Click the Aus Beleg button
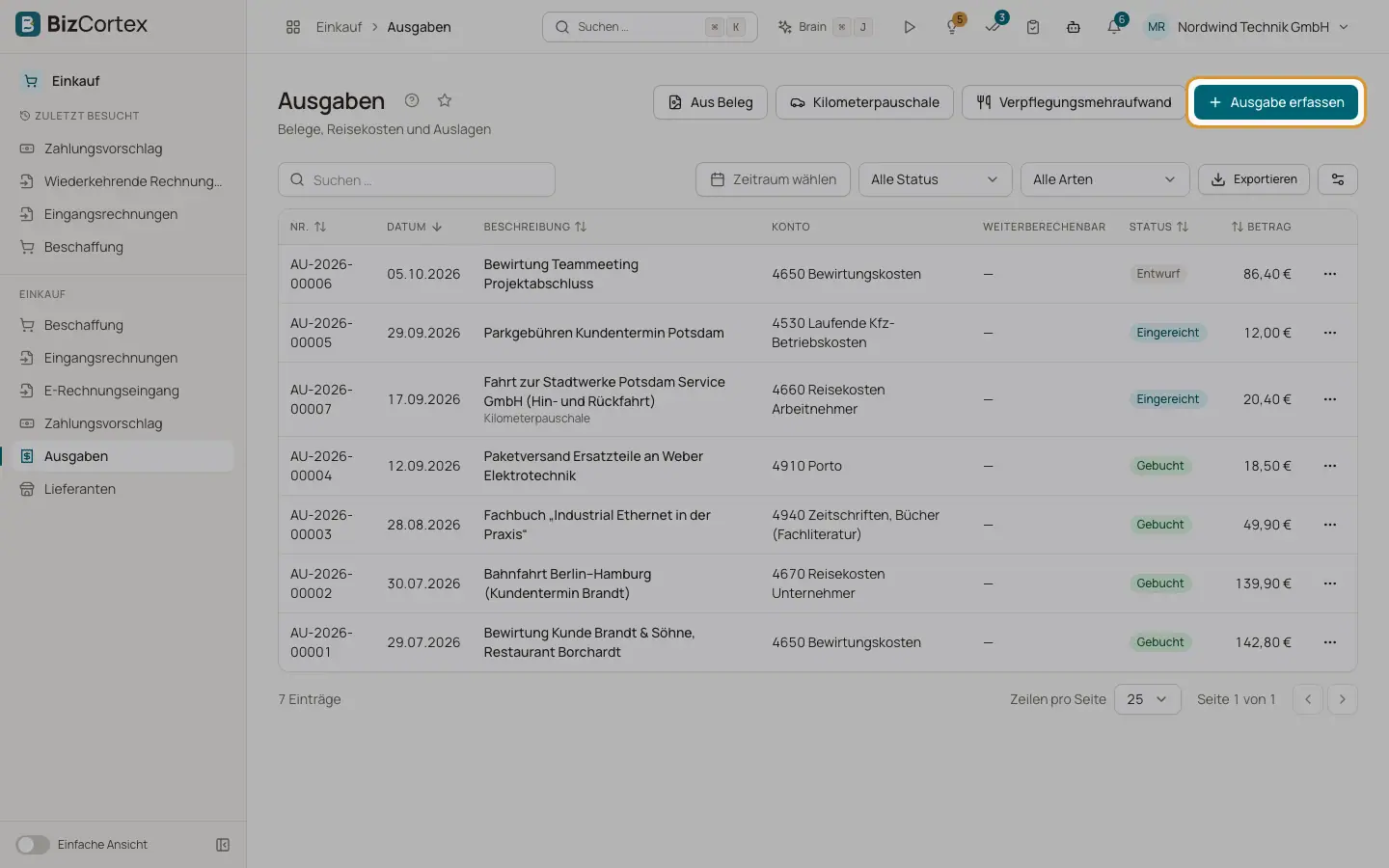Screen dimensions: 1389x868 coord(710,102)
